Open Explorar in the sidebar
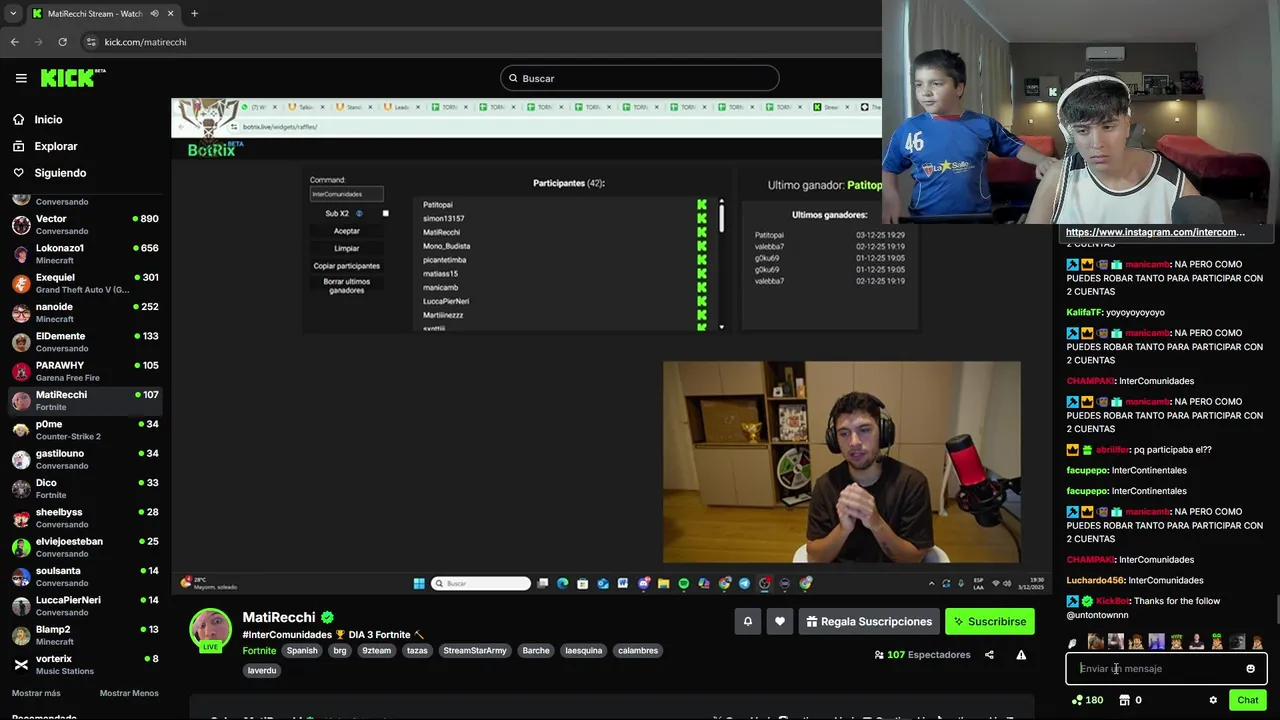1280x720 pixels. point(55,146)
